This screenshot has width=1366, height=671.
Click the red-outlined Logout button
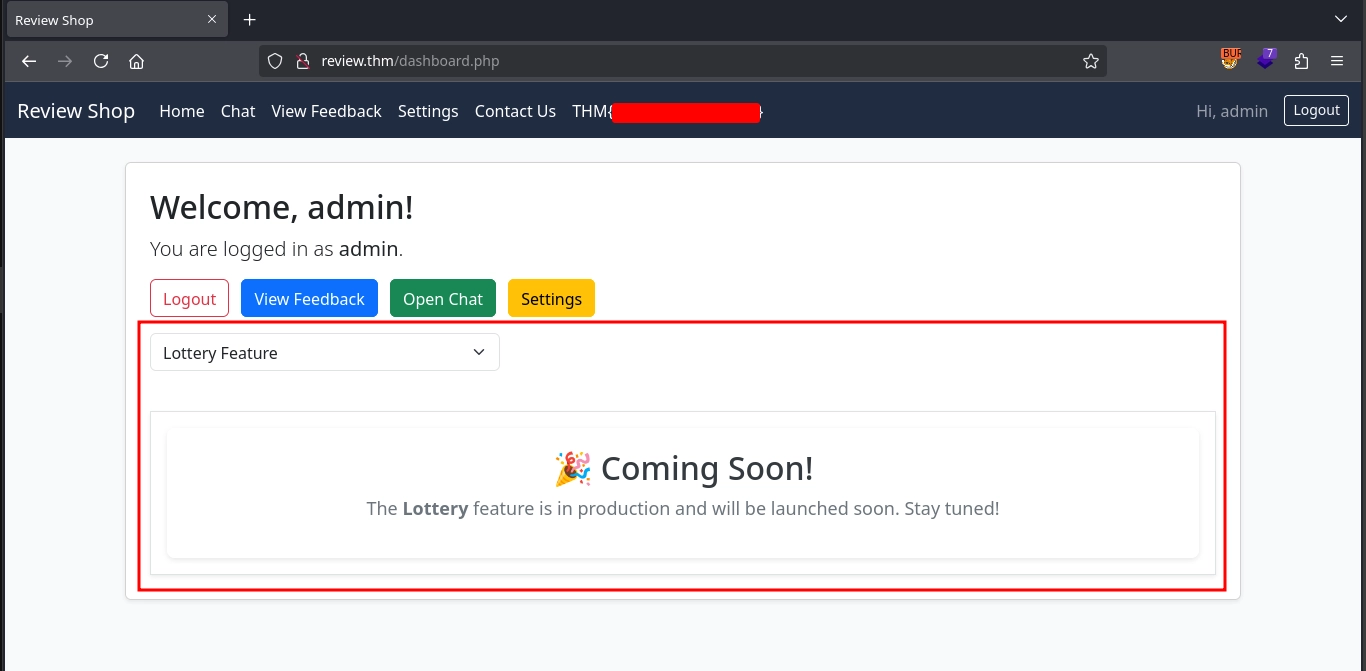189,299
